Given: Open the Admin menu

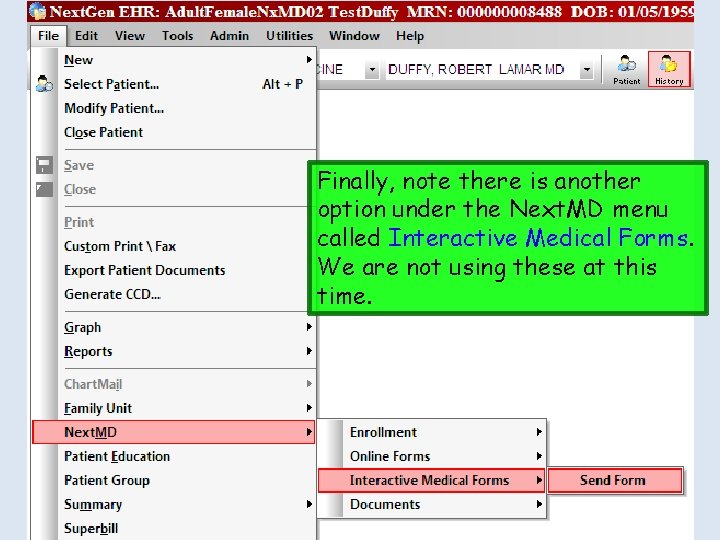Looking at the screenshot, I should (x=229, y=36).
